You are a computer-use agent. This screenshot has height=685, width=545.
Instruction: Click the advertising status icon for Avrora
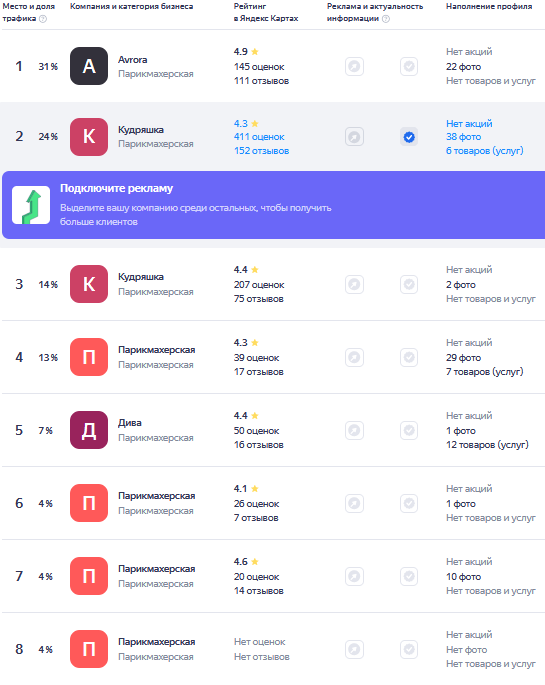[x=354, y=66]
